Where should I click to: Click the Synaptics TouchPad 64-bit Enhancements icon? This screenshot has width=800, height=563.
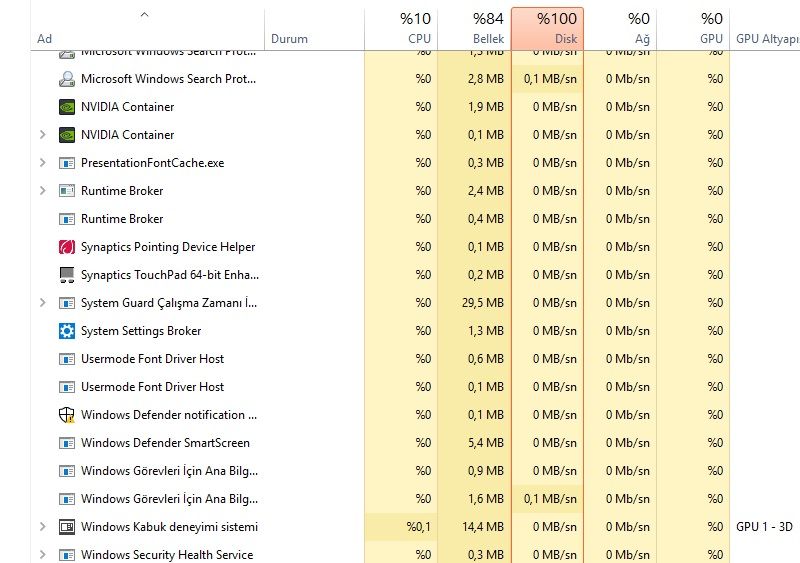tap(67, 275)
